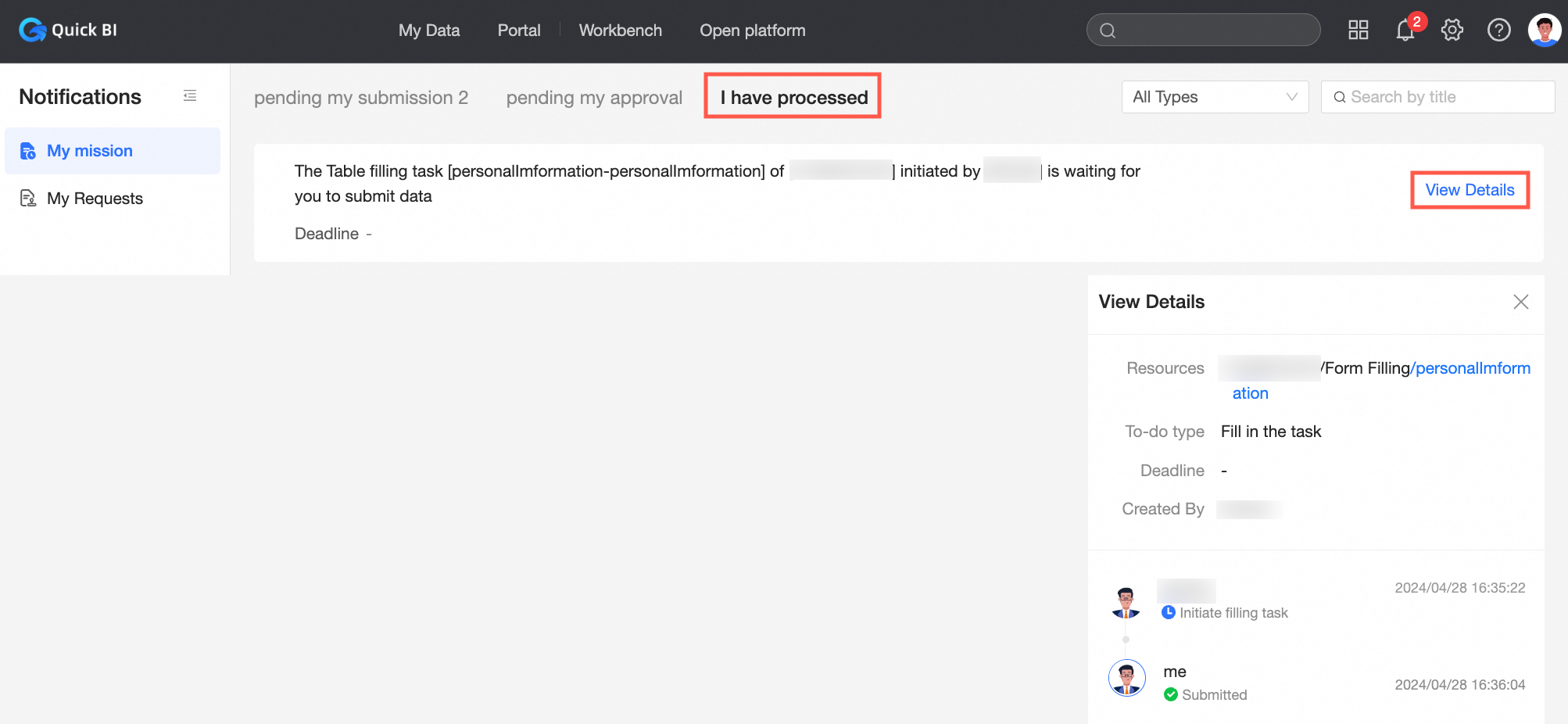Click the Quick BI logo

pyautogui.click(x=68, y=30)
